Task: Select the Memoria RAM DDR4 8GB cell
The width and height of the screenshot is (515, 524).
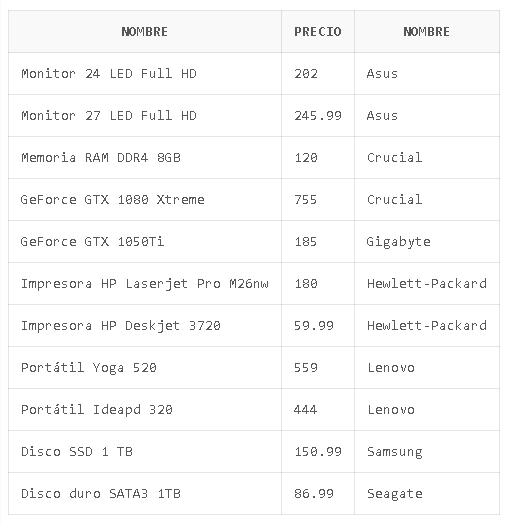Action: pyautogui.click(x=145, y=157)
